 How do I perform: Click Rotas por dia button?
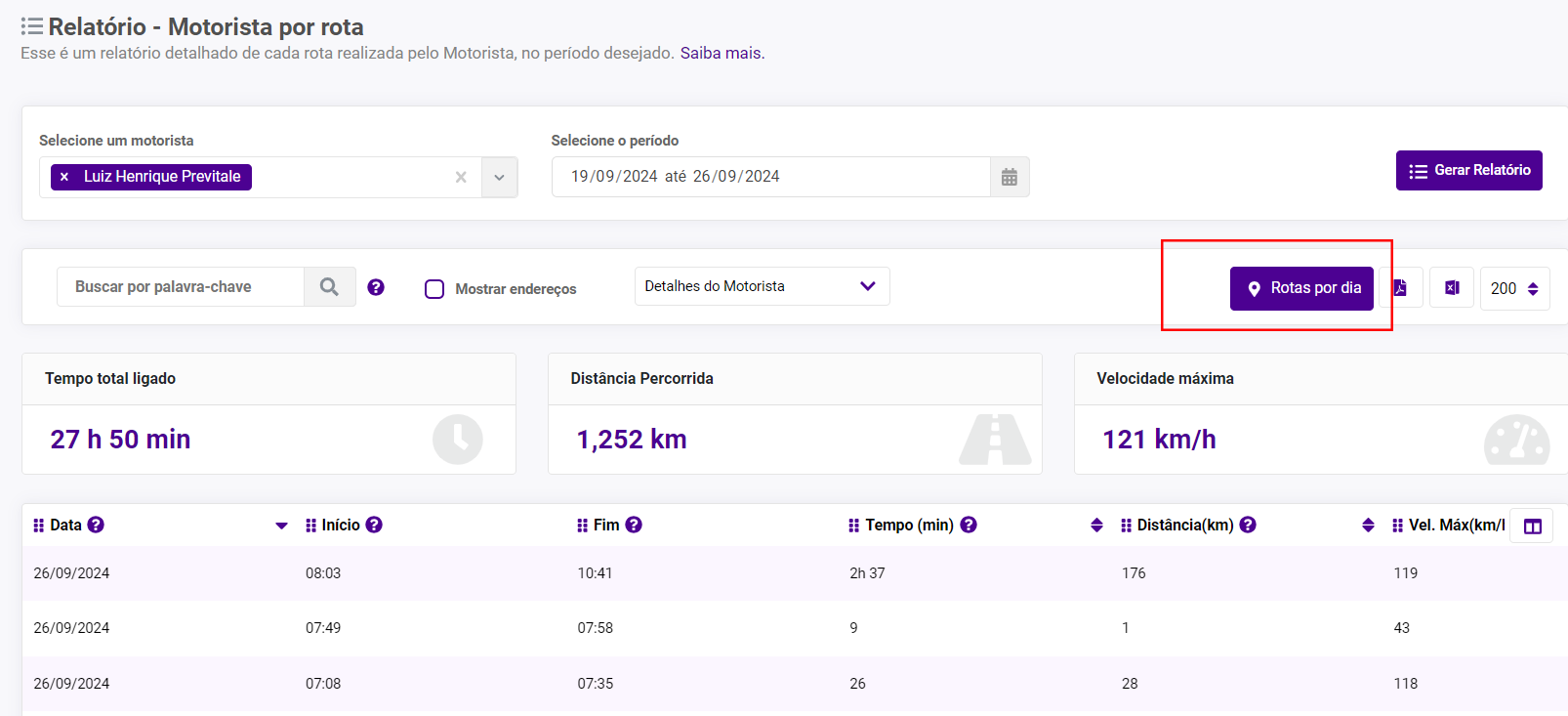[x=1301, y=288]
